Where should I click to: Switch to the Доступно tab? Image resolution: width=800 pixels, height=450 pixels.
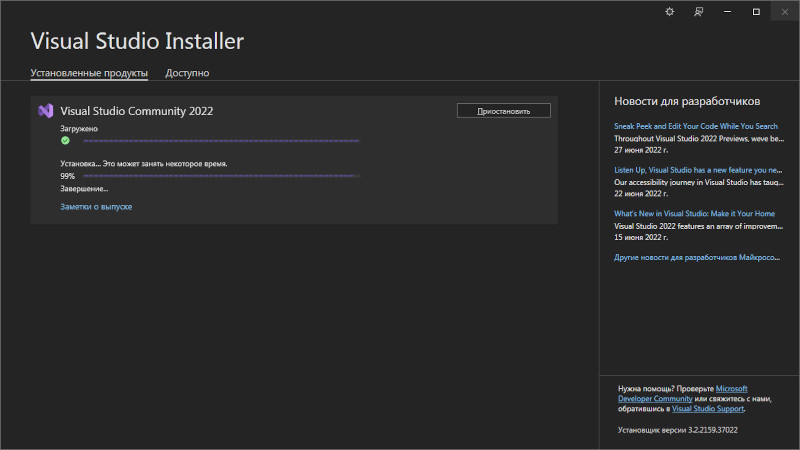click(x=187, y=73)
